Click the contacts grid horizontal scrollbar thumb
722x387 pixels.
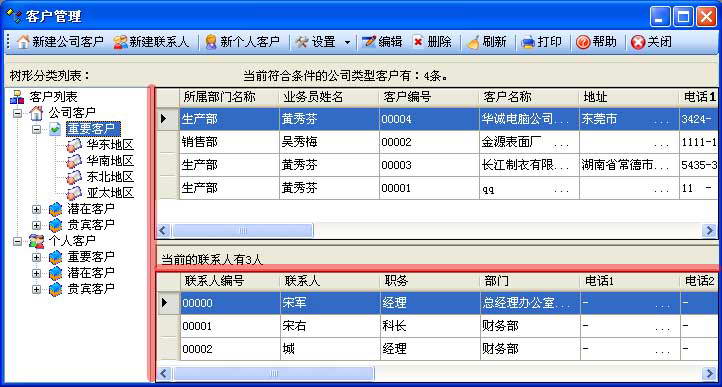274,373
